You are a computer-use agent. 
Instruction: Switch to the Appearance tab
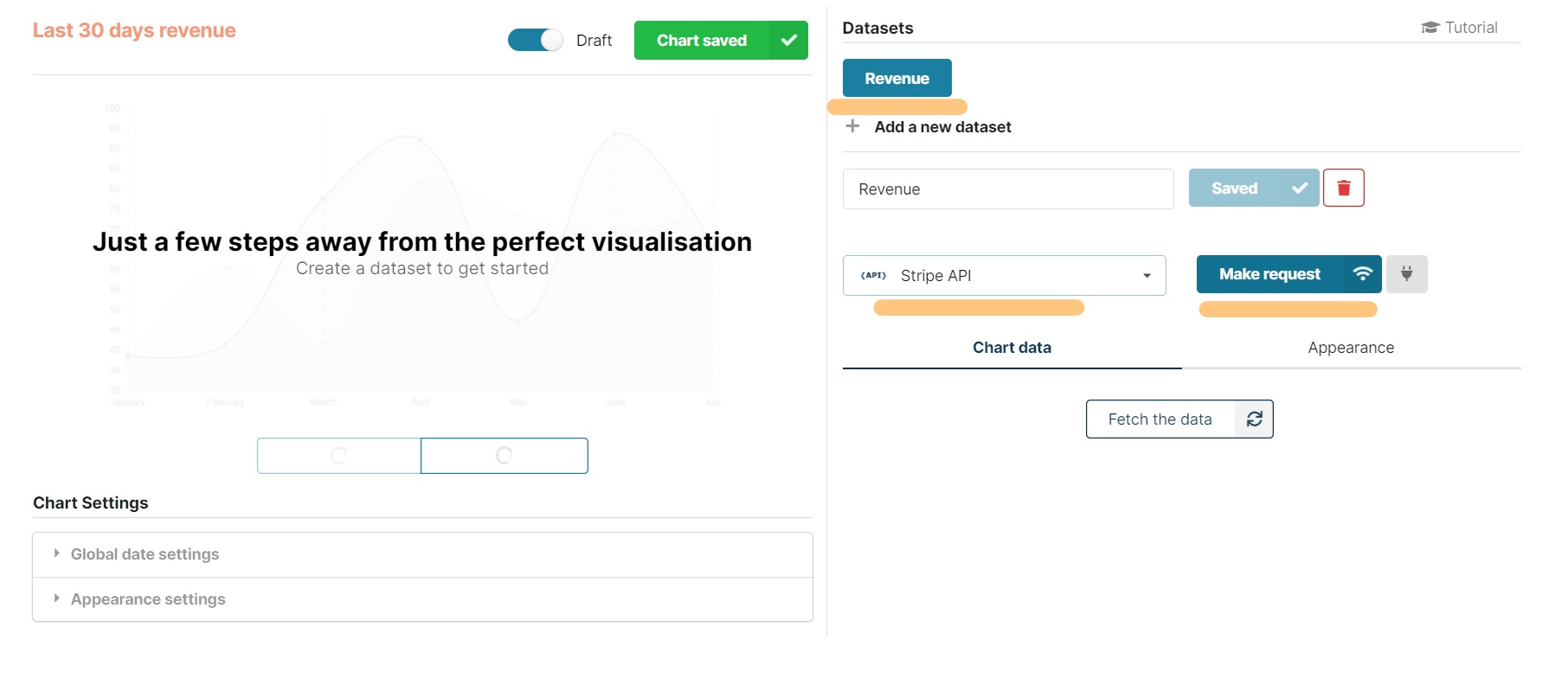tap(1350, 348)
